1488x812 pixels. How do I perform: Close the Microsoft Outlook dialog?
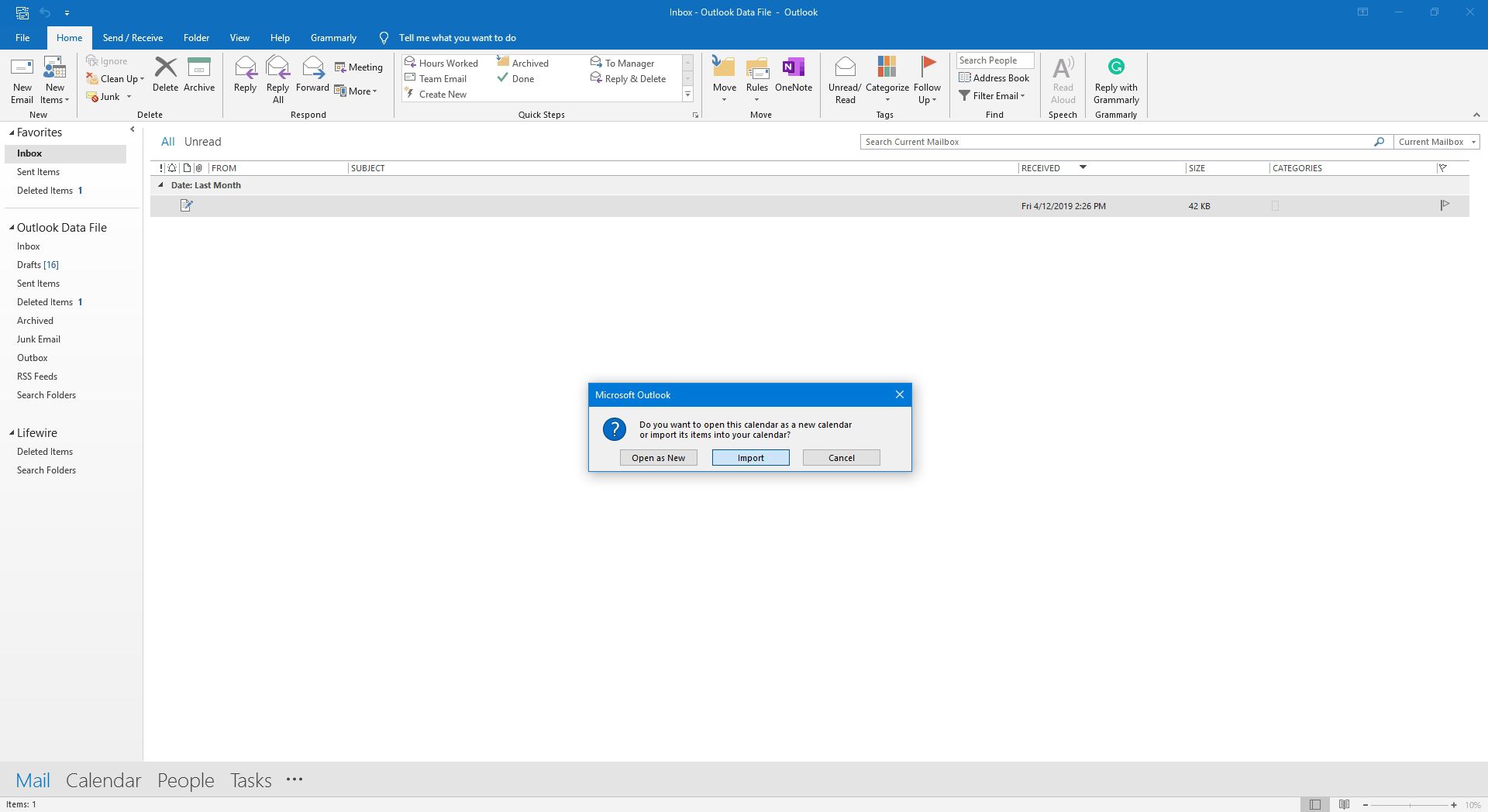899,394
